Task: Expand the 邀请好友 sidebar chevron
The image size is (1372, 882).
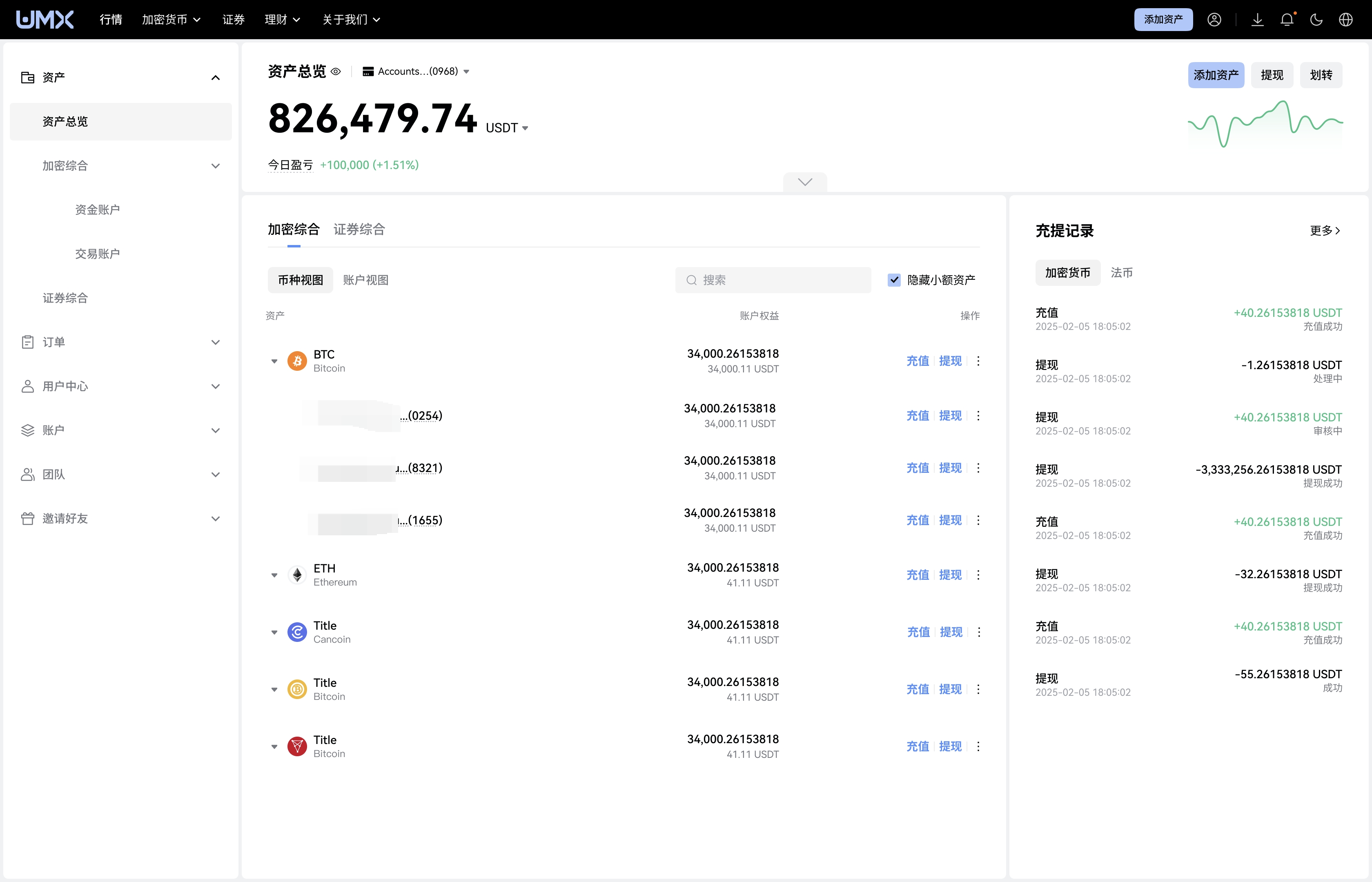Action: (215, 518)
